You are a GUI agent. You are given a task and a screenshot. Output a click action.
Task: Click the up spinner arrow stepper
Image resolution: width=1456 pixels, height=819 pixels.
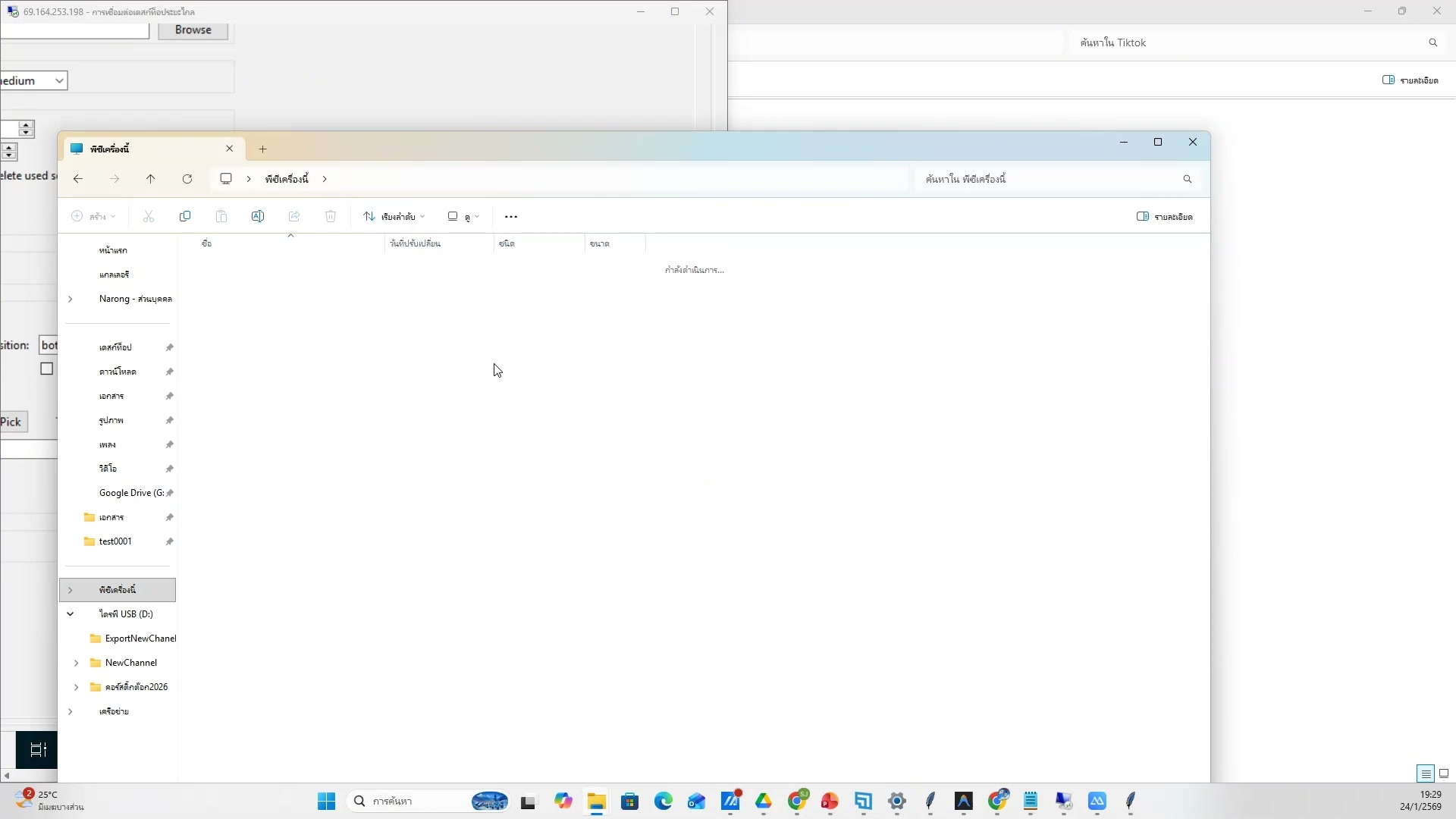click(x=27, y=124)
